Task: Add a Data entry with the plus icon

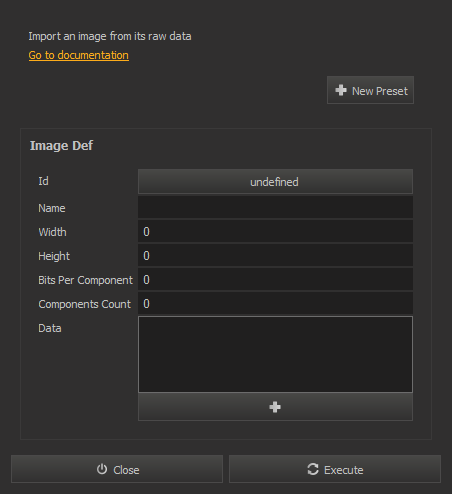Action: [275, 407]
